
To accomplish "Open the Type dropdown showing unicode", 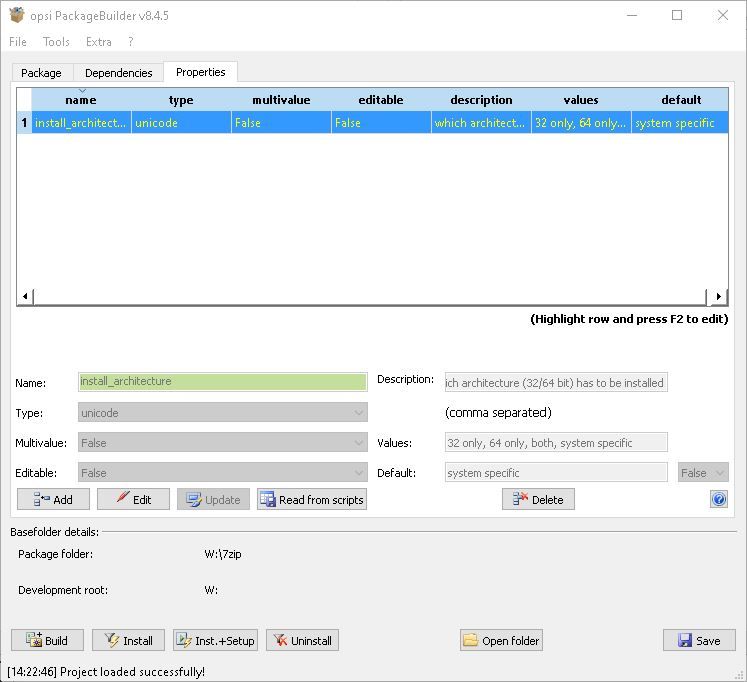I will click(x=223, y=412).
